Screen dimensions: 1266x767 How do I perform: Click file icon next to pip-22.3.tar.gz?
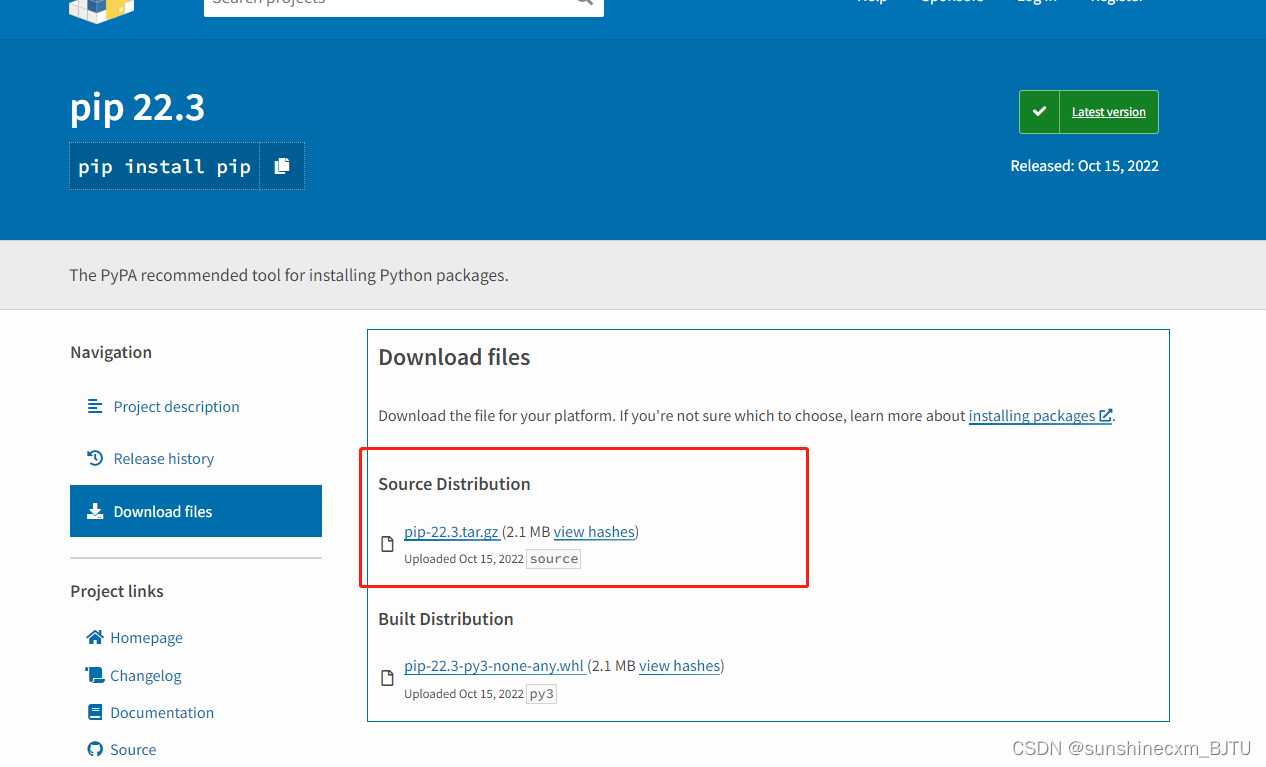pos(387,544)
